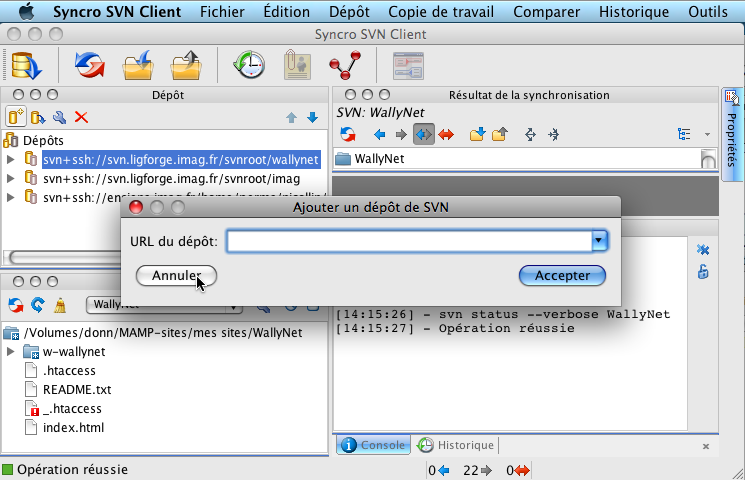Move repository up with the up arrow
The width and height of the screenshot is (745, 480).
point(291,117)
